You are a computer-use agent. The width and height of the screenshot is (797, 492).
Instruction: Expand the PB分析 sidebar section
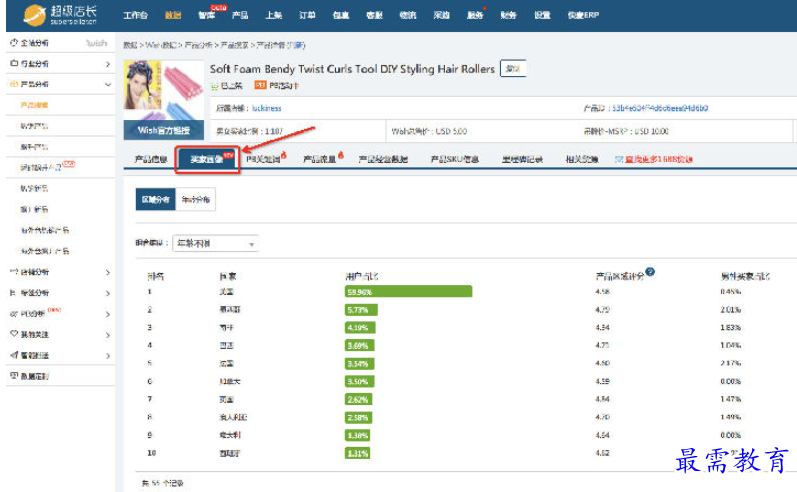pos(108,314)
